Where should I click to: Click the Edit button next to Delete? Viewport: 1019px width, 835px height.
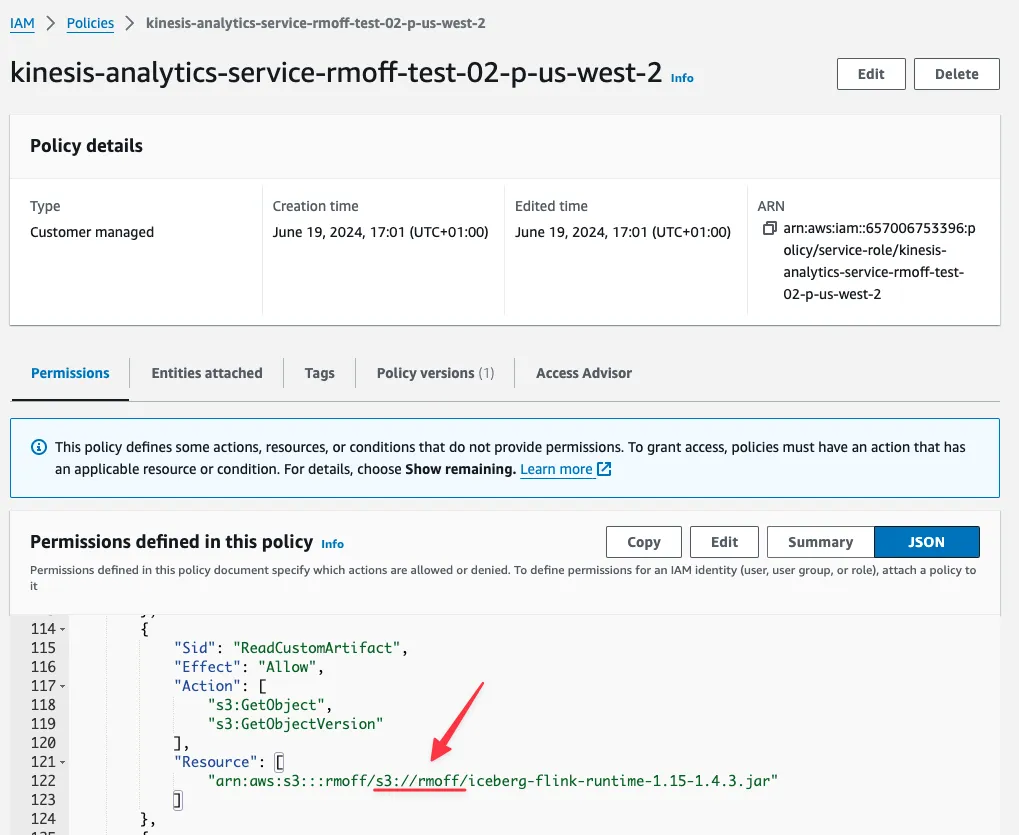(x=871, y=74)
